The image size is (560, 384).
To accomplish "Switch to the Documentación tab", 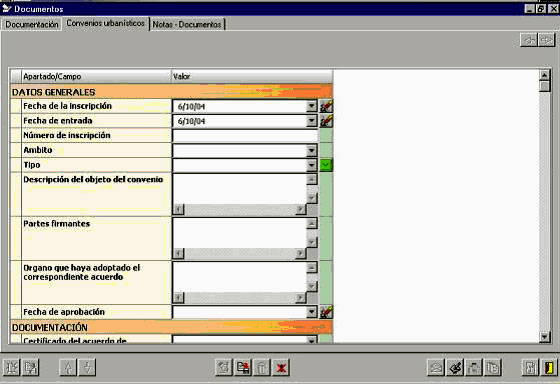I will 32,24.
